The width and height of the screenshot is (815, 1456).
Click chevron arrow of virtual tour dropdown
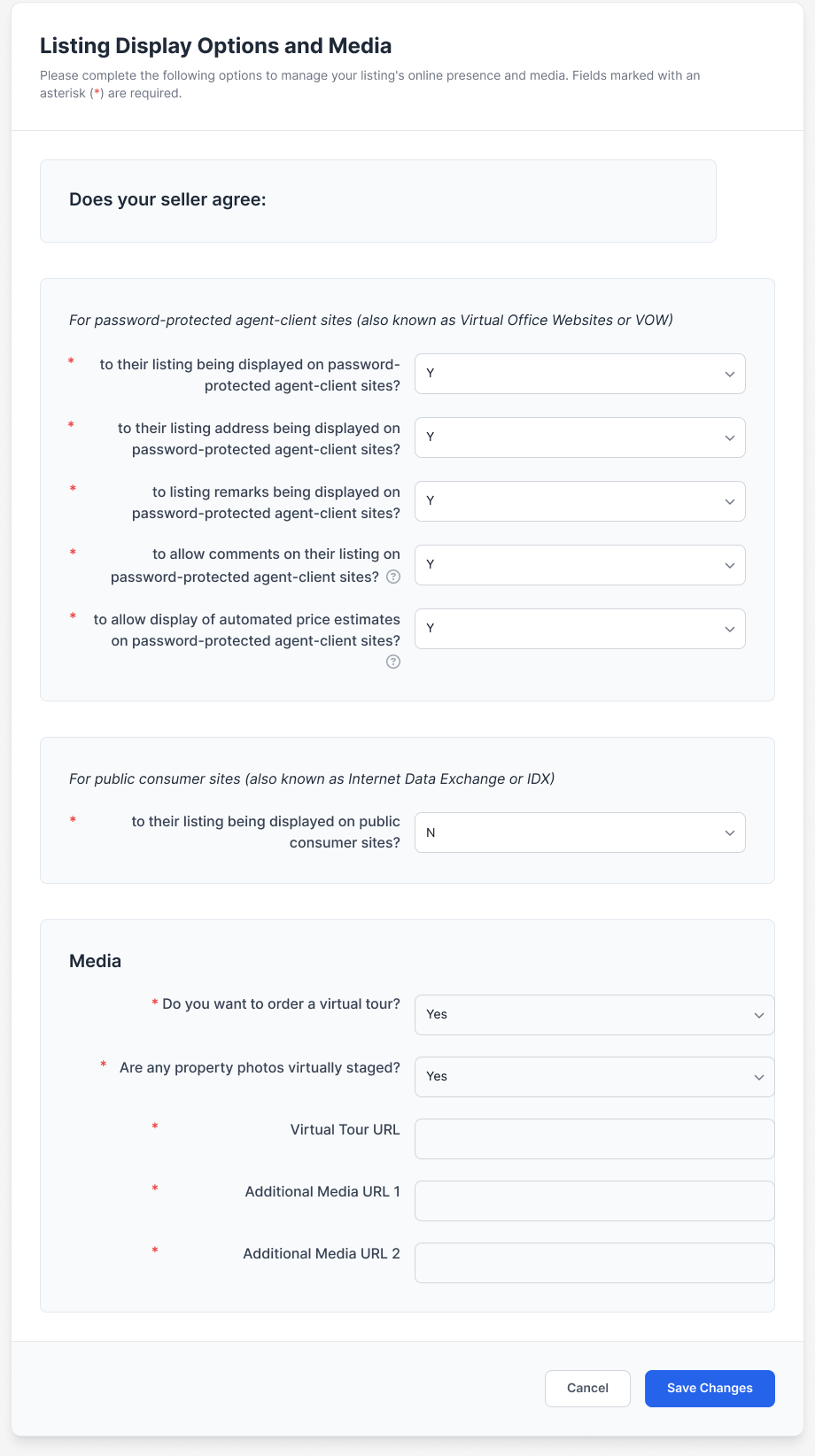(x=759, y=1015)
